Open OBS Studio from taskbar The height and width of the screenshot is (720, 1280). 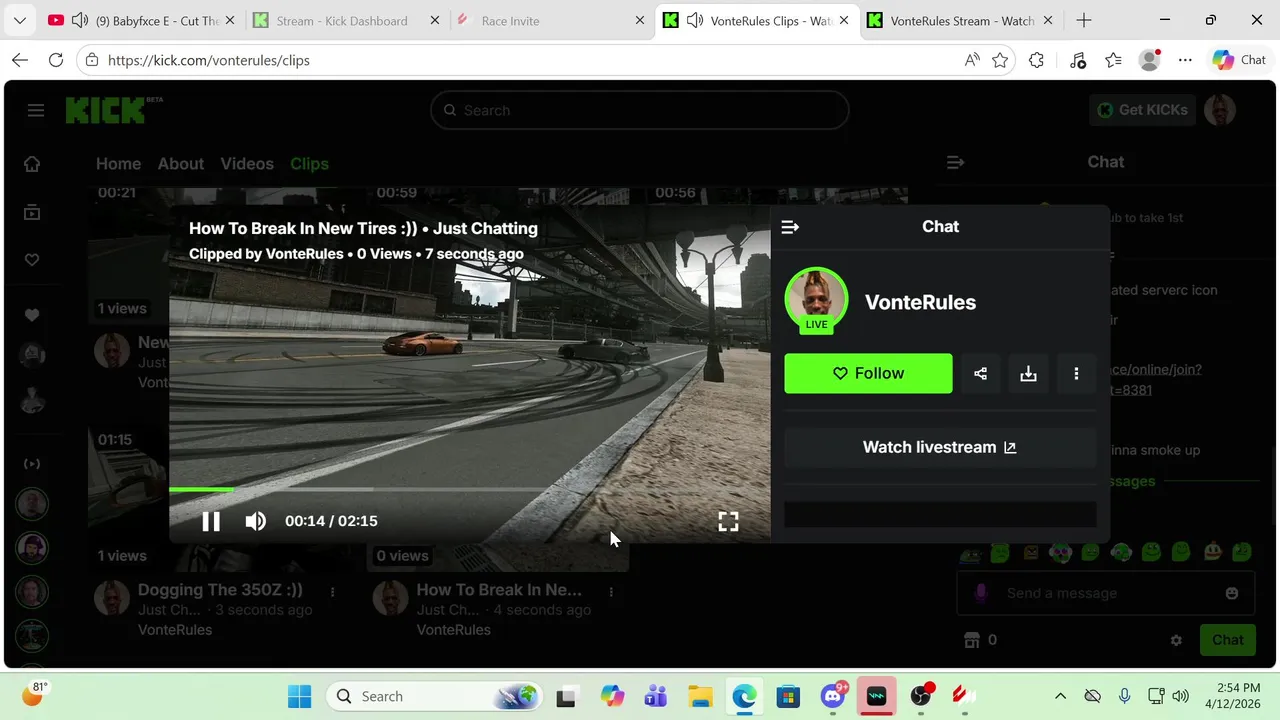pos(920,696)
